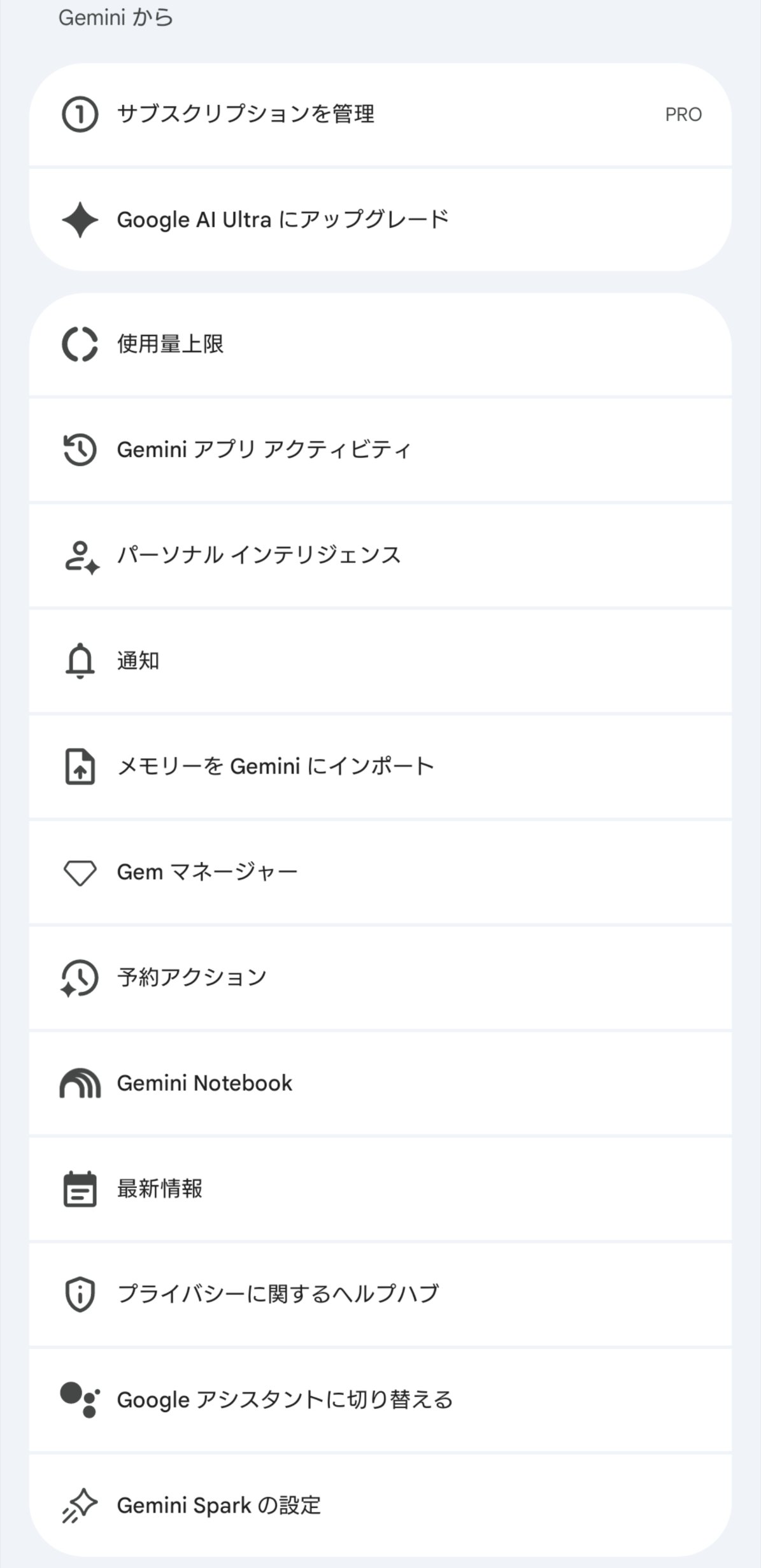Open サブスクリプションを管理 menu item
The image size is (761, 1568).
click(380, 115)
